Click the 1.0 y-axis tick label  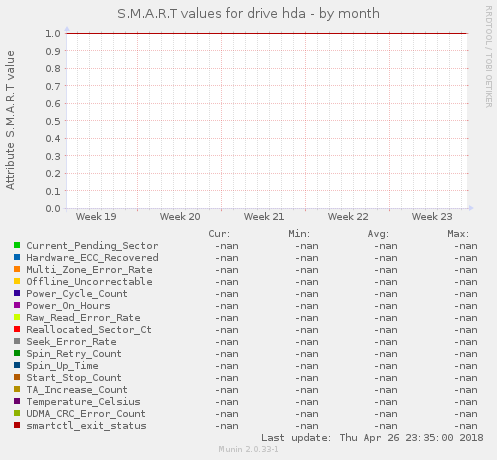click(53, 33)
